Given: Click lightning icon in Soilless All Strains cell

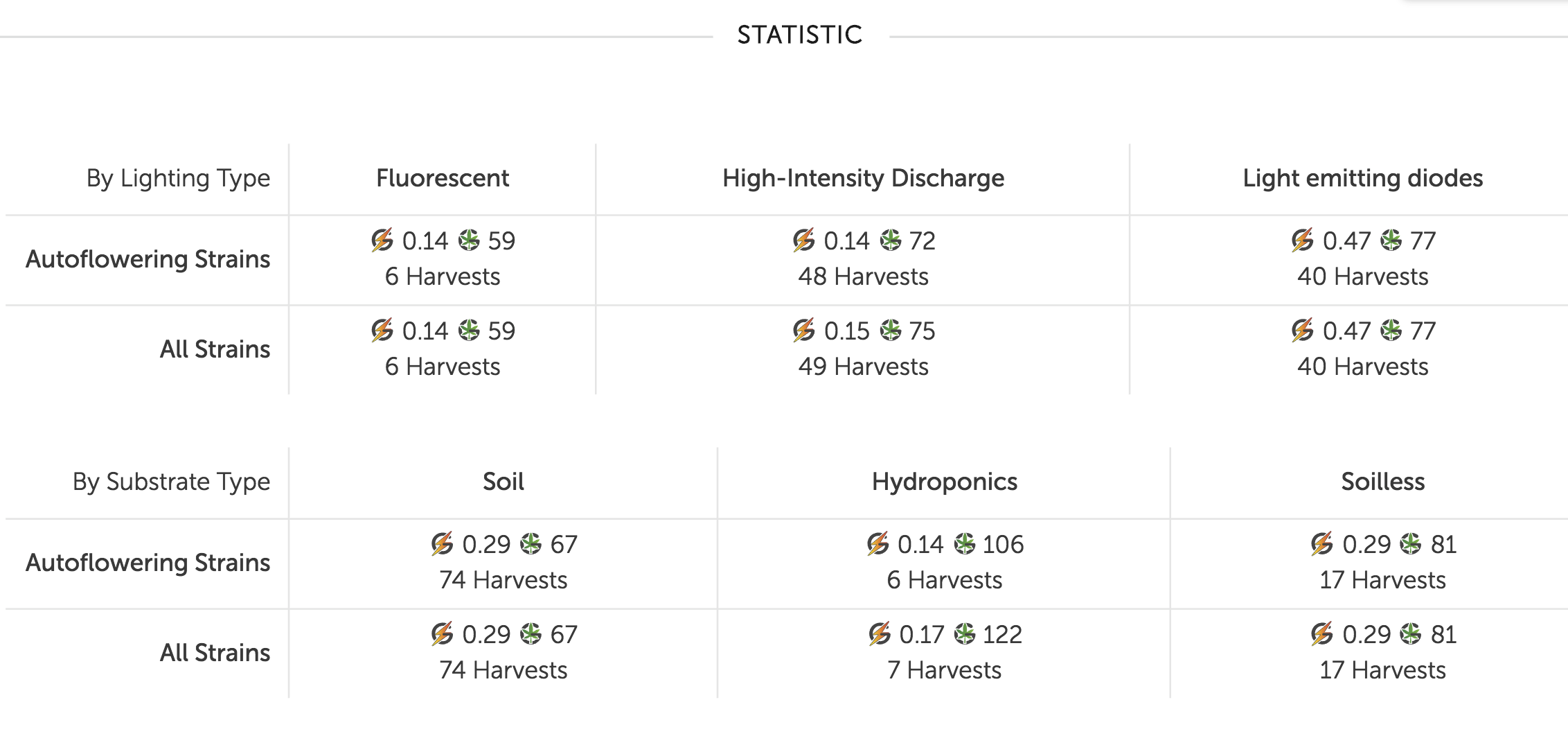Looking at the screenshot, I should coord(1321,634).
